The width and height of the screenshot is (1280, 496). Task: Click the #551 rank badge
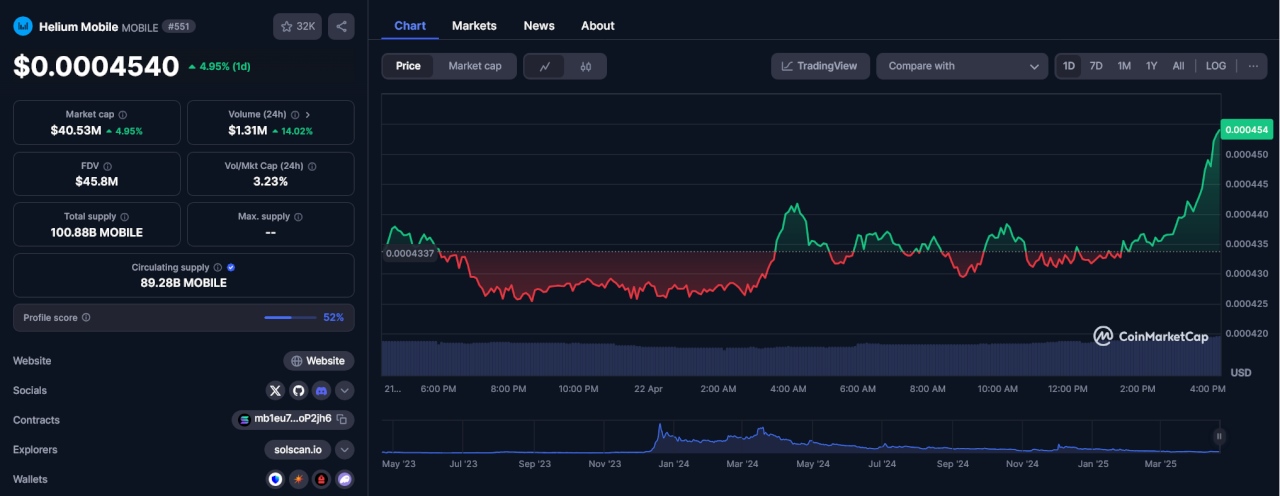[179, 27]
